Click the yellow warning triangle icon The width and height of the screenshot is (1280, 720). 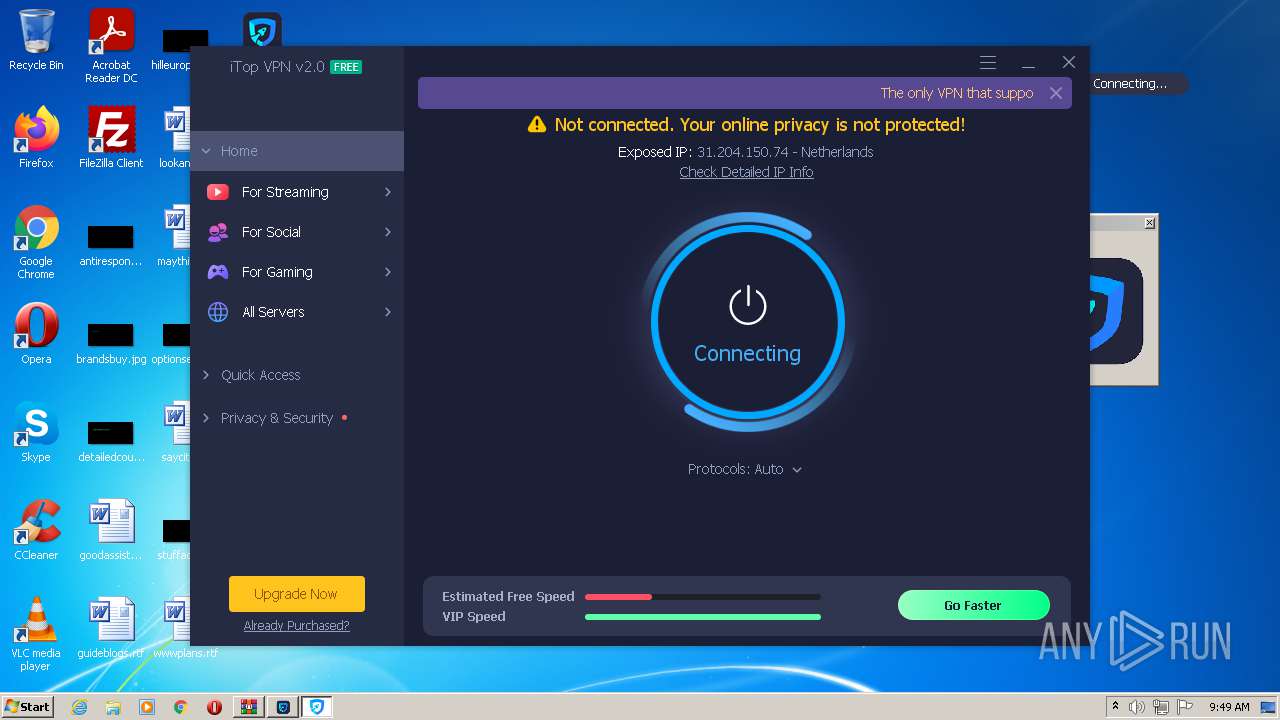pyautogui.click(x=537, y=124)
